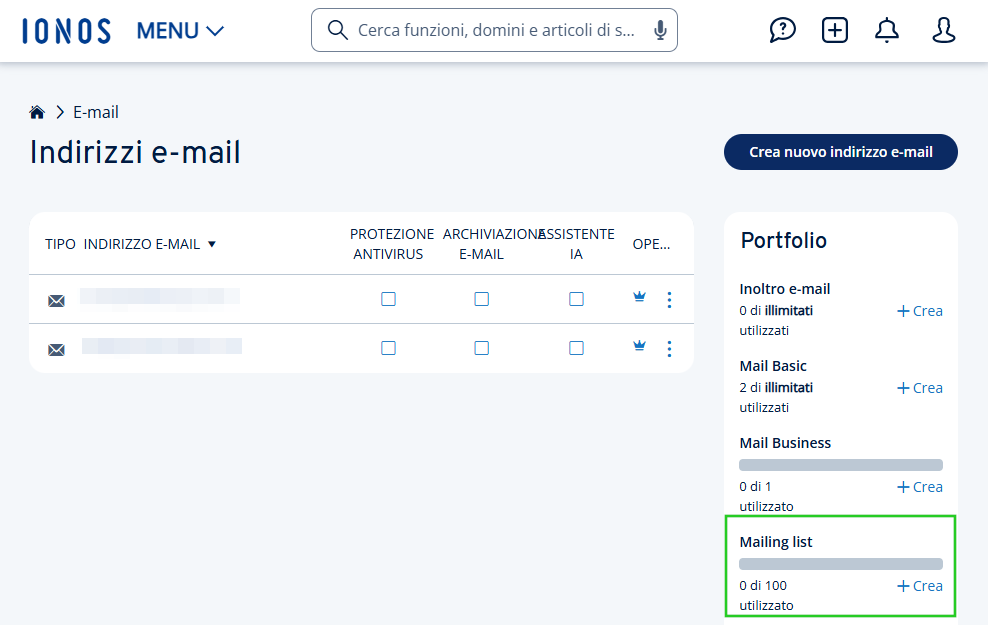Enable Archiviazione E-mail for the second email address
The width and height of the screenshot is (988, 625).
(x=482, y=348)
